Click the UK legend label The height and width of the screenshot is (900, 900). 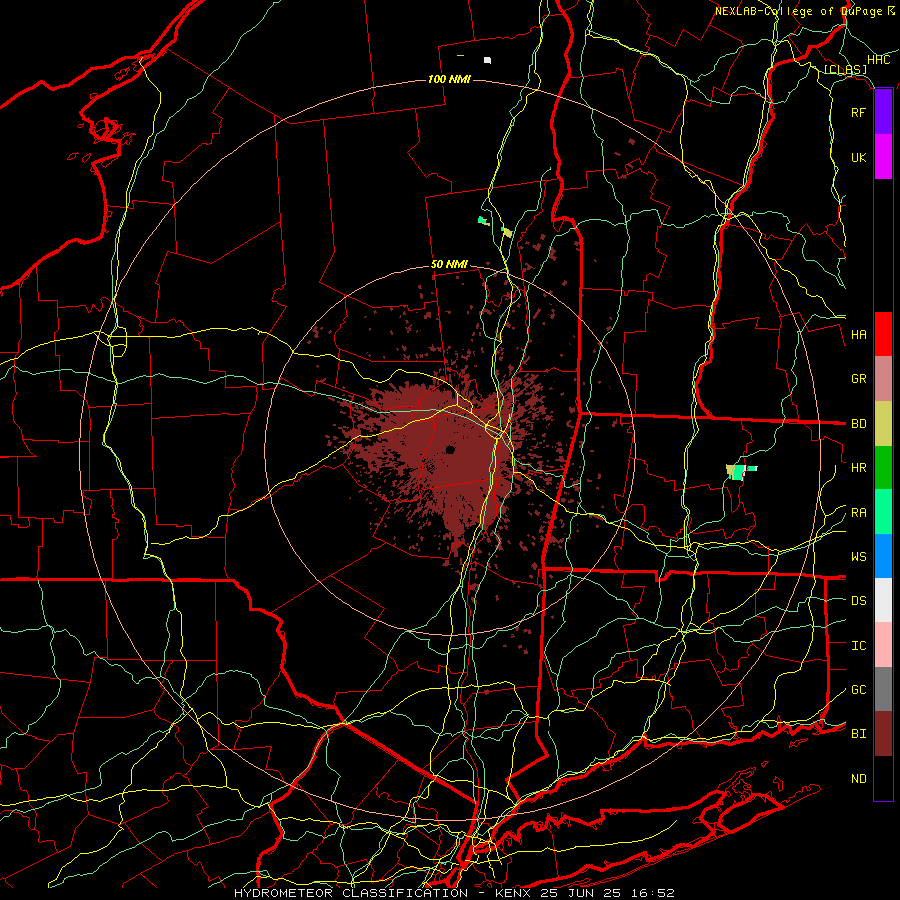pyautogui.click(x=858, y=157)
